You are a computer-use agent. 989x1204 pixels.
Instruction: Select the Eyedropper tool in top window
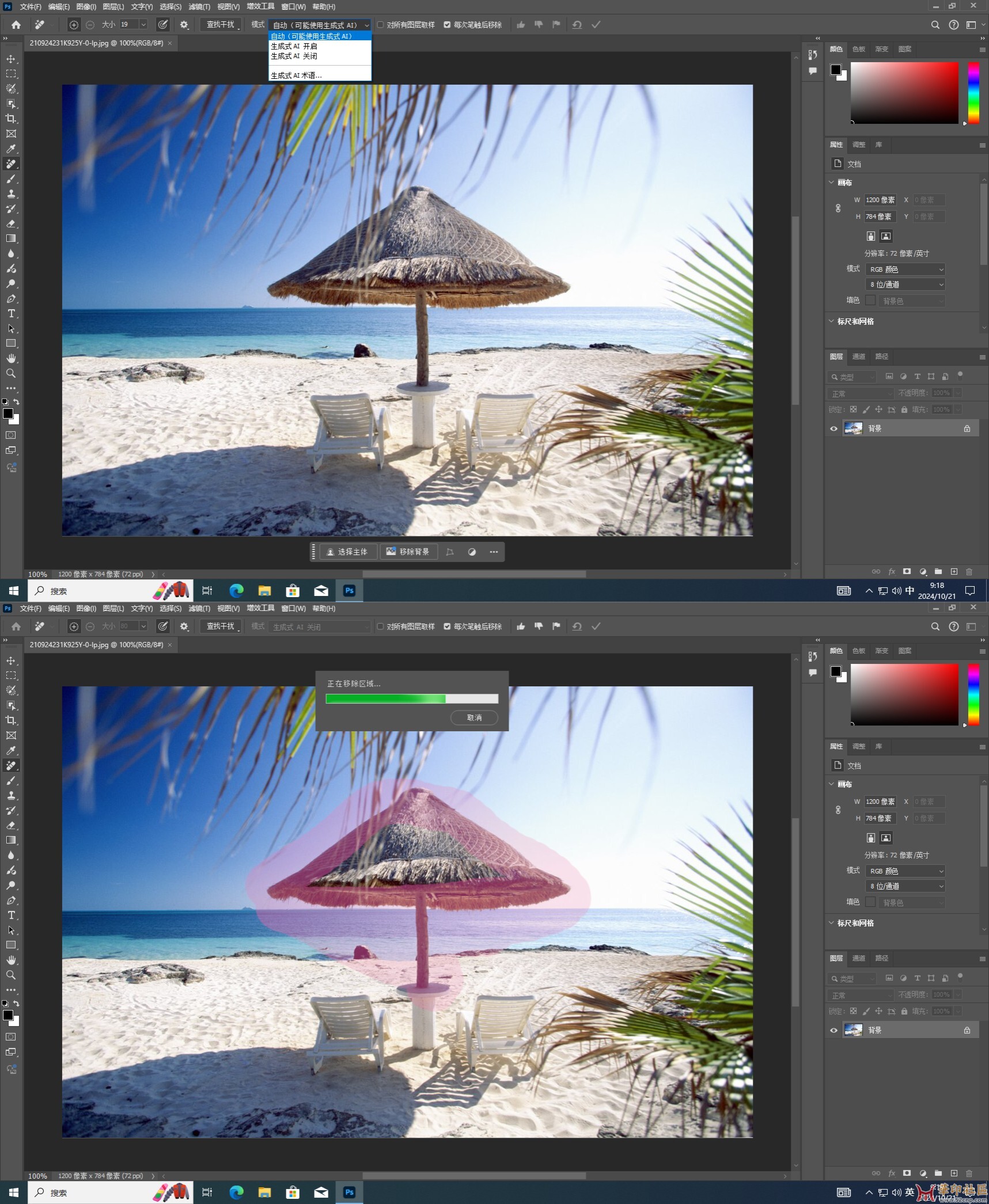point(11,149)
